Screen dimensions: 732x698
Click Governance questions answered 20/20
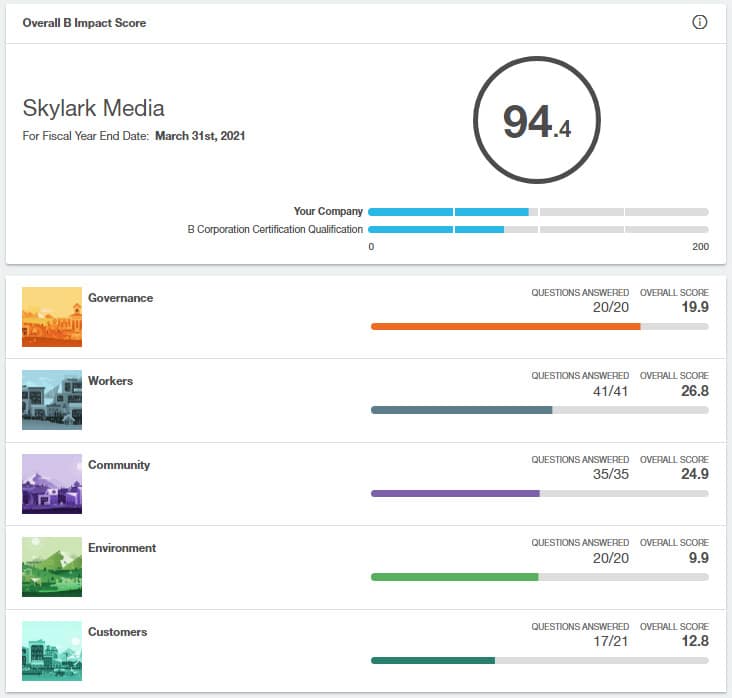tap(611, 307)
